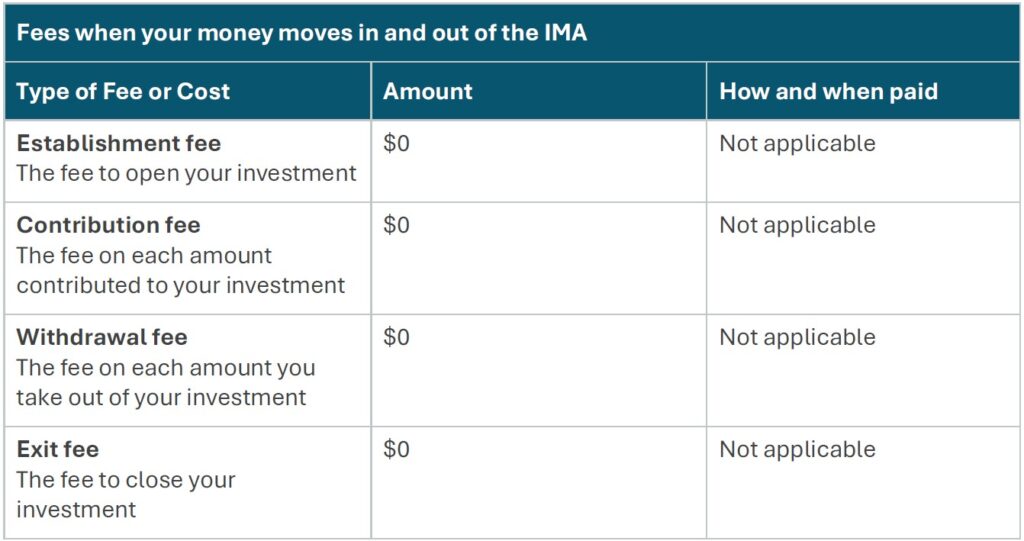This screenshot has height=541, width=1024.
Task: Click "Not applicable" in the Contribution fee row
Action: 797,225
